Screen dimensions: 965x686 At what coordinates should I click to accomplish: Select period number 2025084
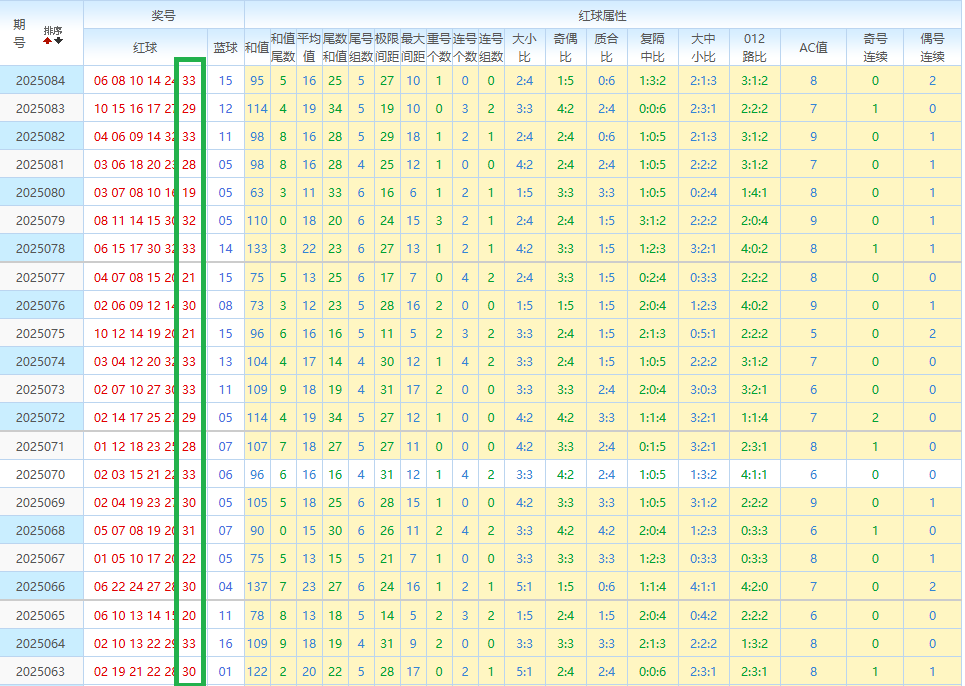point(41,81)
